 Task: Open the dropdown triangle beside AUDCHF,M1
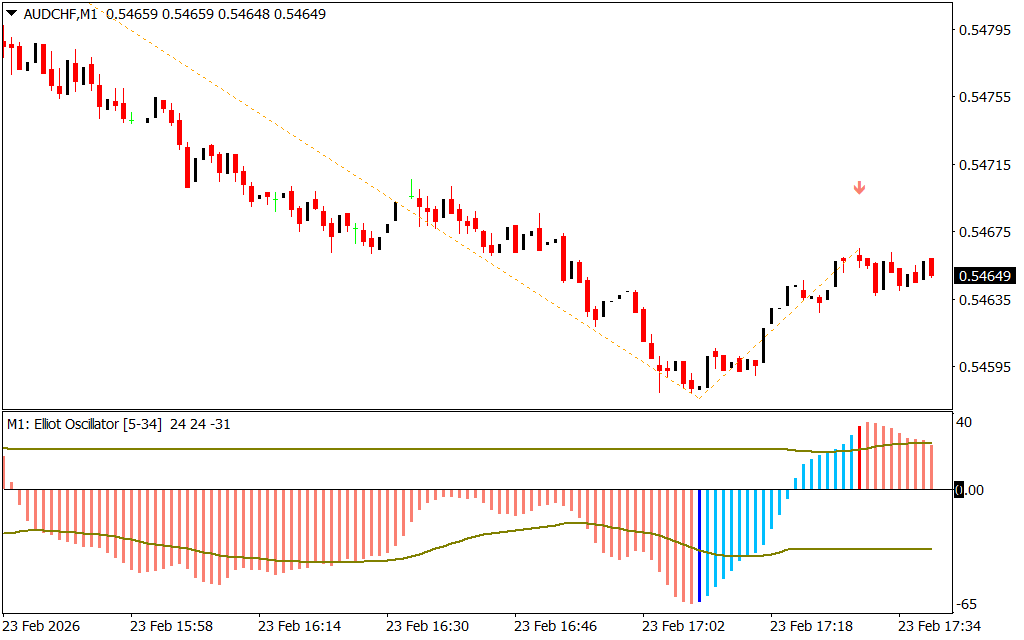pyautogui.click(x=11, y=14)
